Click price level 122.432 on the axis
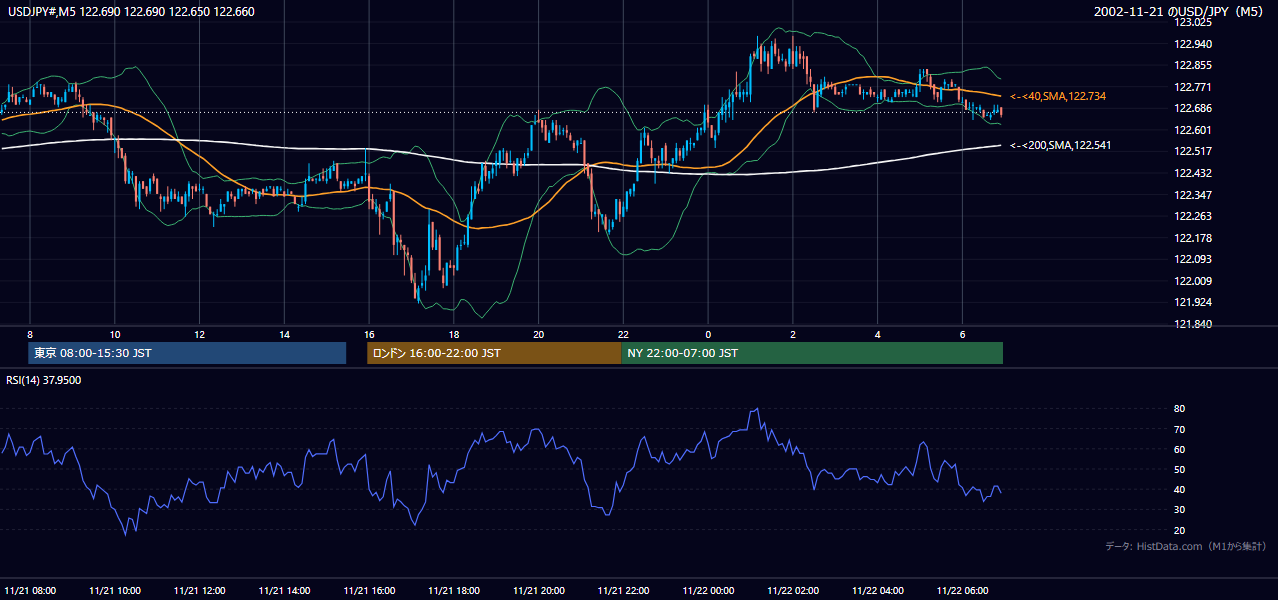Screen dimensions: 1278x600 click(x=1193, y=173)
